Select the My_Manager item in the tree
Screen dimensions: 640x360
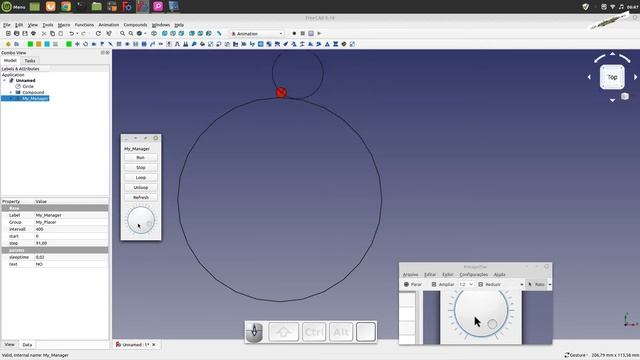click(35, 98)
